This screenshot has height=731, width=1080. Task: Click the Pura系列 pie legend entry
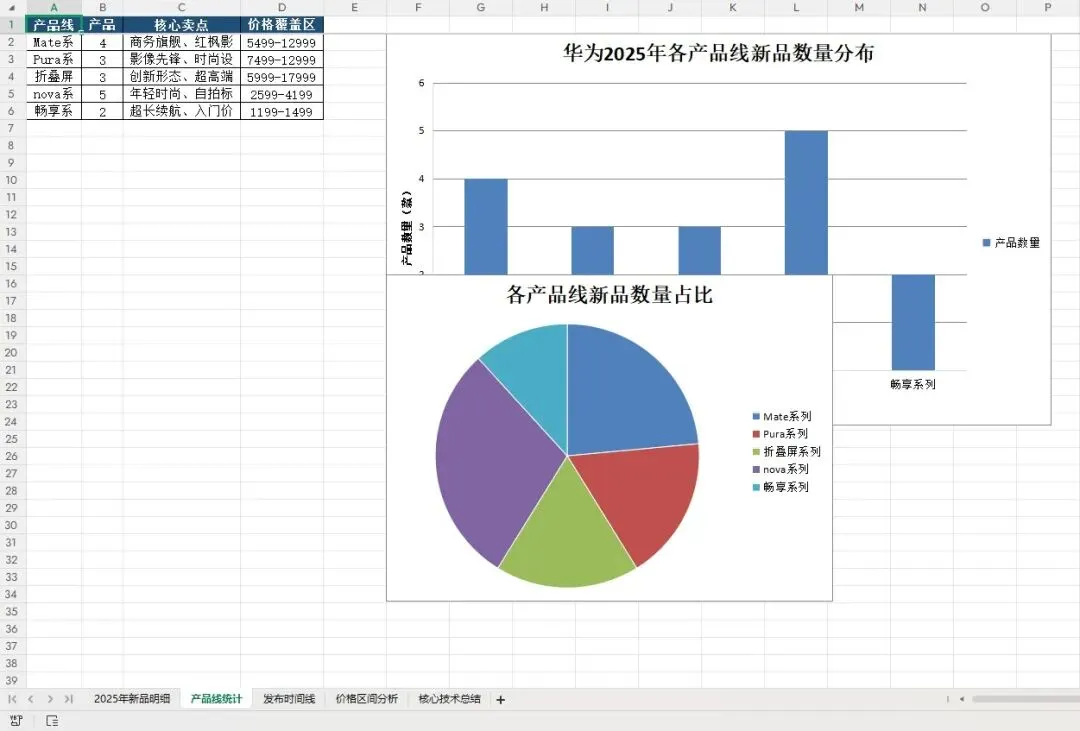[x=780, y=433]
